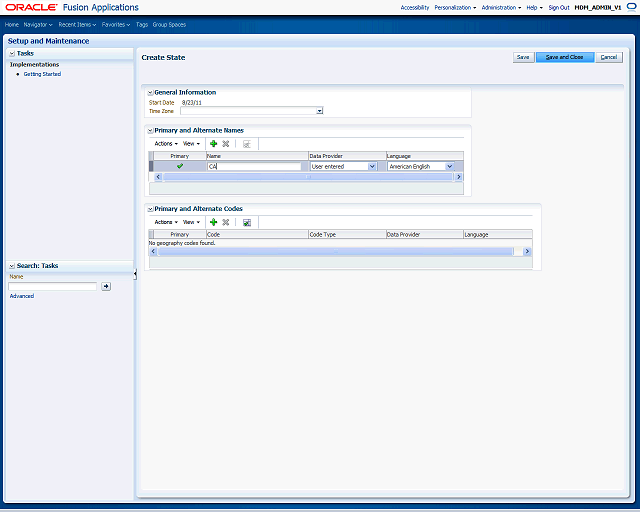Screen dimensions: 640x512
Task: Click the Save button
Action: coord(523,57)
